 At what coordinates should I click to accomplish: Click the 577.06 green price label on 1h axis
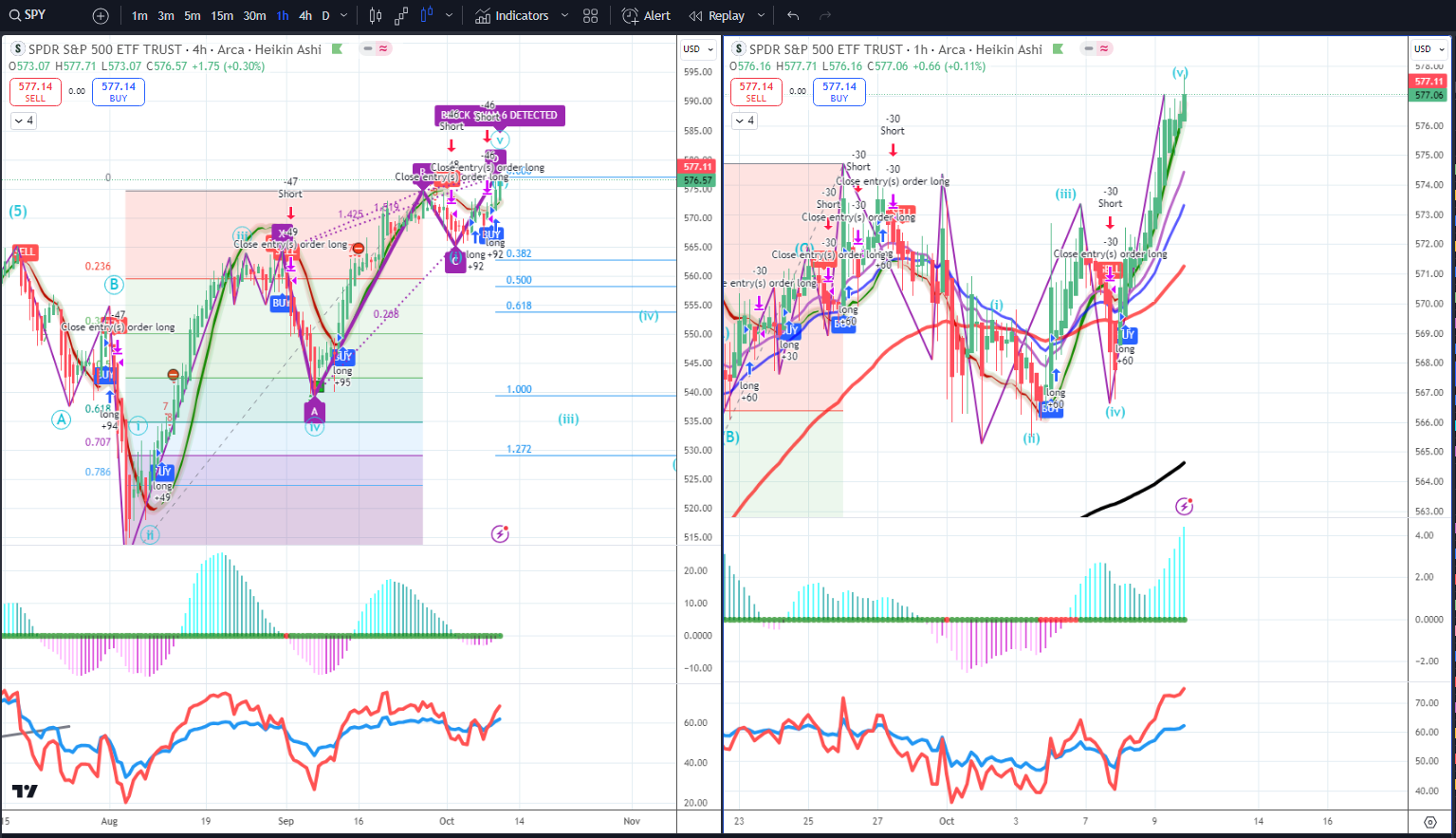1428,95
